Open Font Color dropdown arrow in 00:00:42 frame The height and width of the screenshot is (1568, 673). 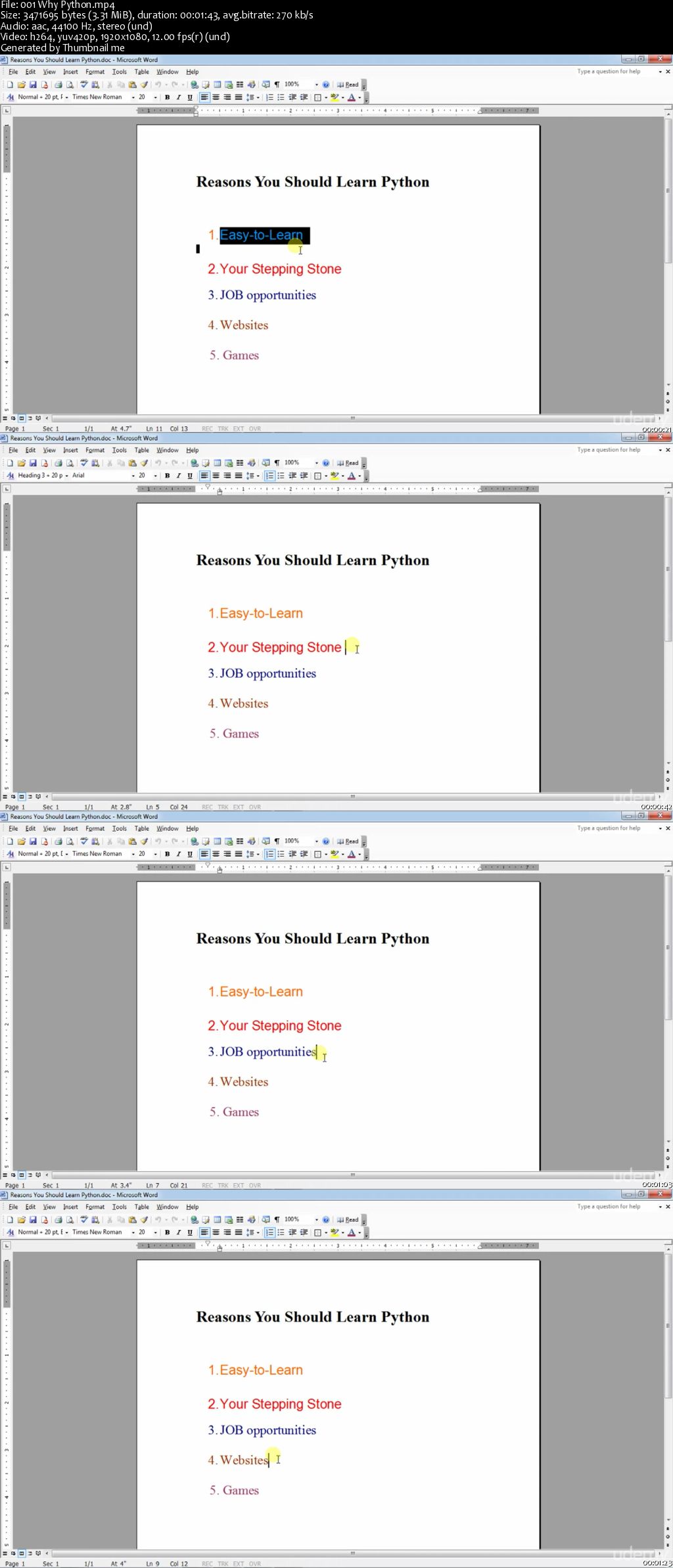360,476
